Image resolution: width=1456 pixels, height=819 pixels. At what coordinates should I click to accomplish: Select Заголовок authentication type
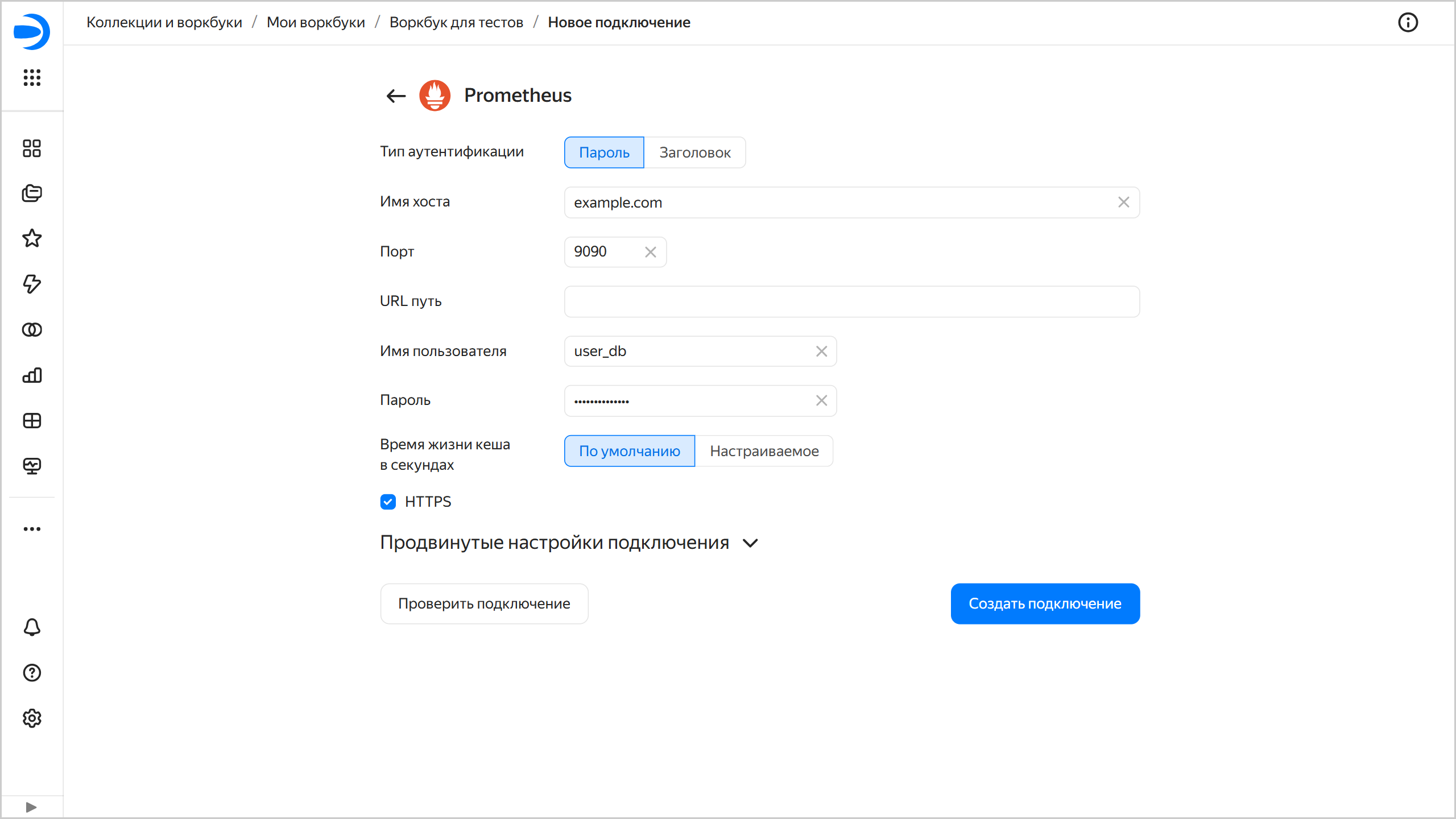click(x=694, y=152)
